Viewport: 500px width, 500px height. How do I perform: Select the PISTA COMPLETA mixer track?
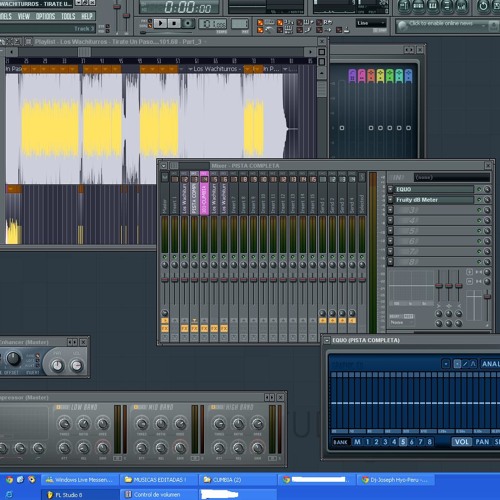pyautogui.click(x=194, y=193)
